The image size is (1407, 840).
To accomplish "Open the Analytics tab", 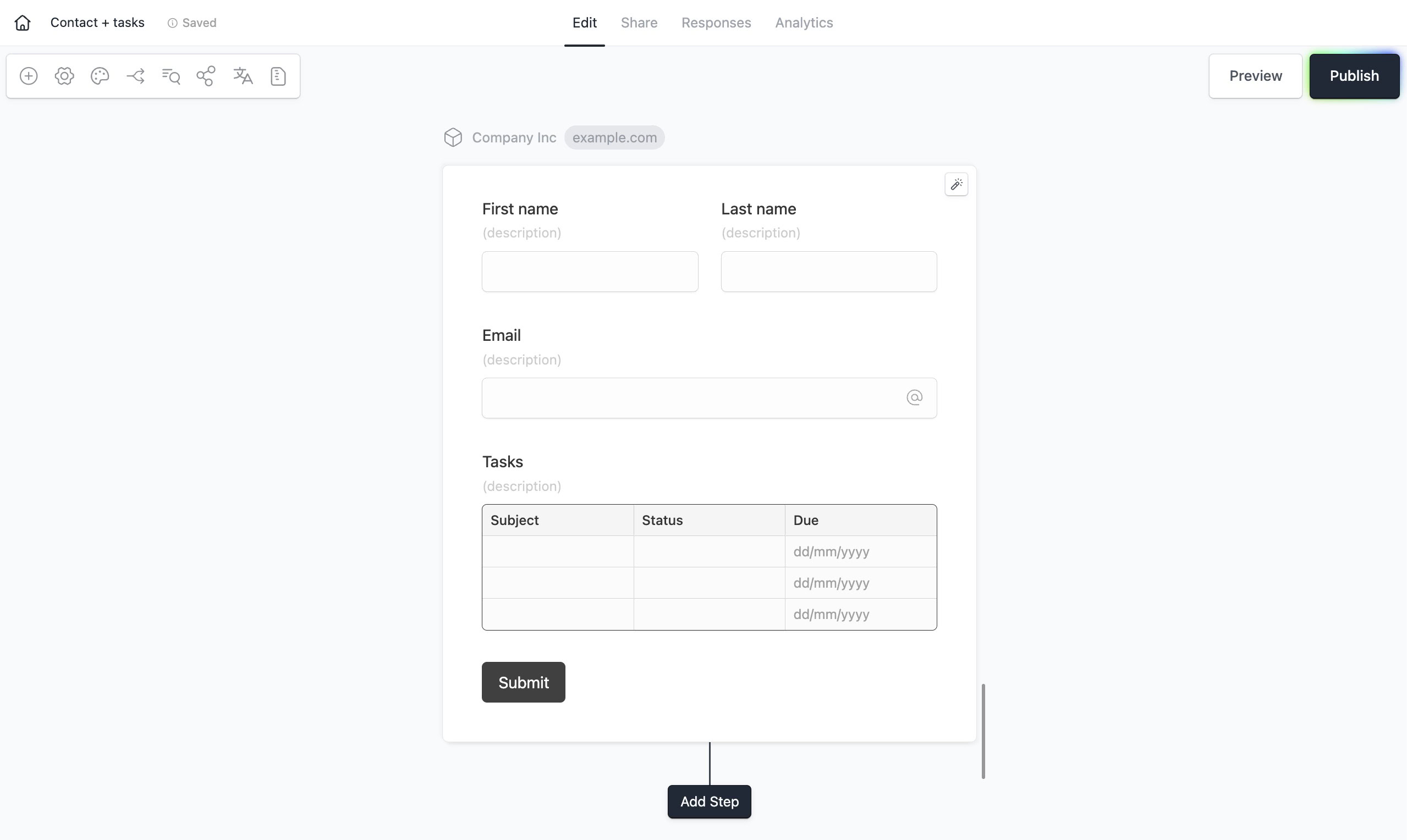I will (804, 23).
